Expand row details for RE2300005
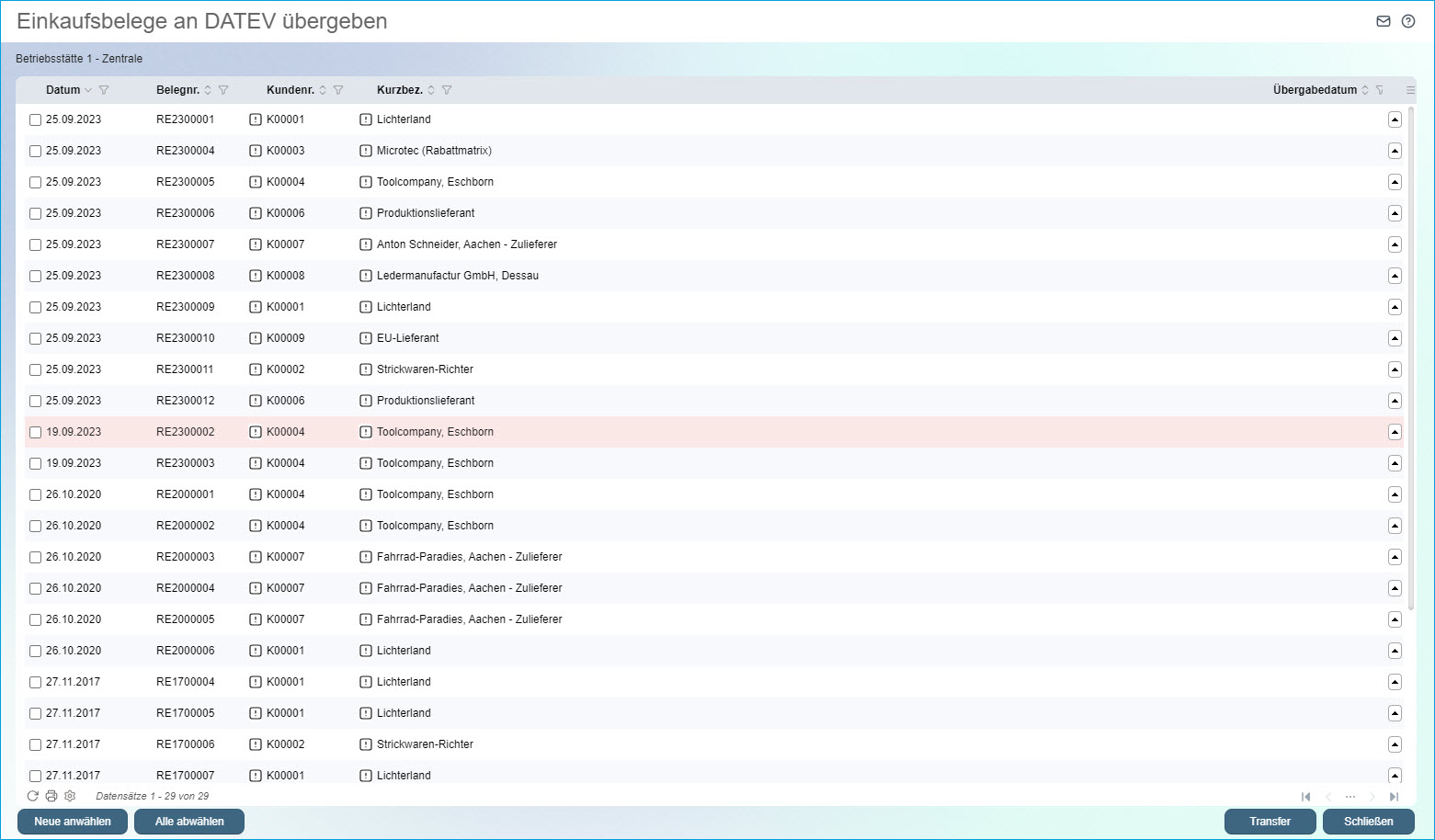Viewport: 1435px width, 840px height. tap(1395, 182)
